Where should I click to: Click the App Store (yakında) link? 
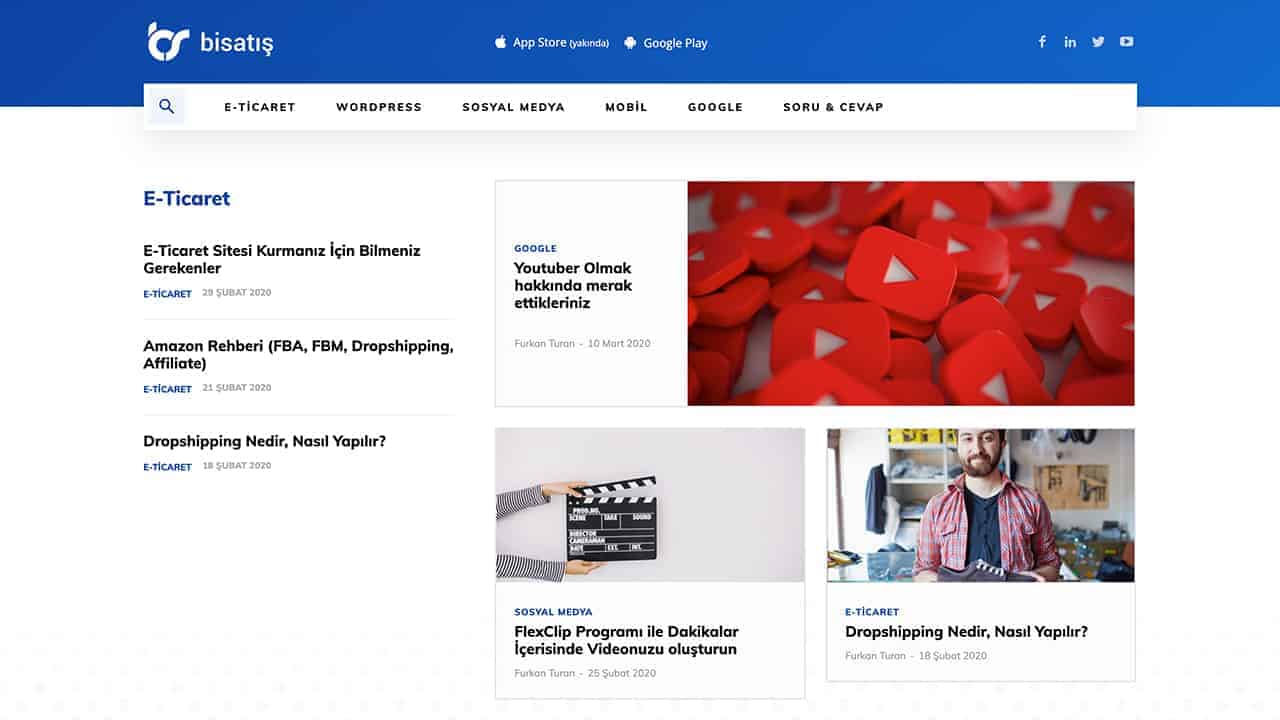click(551, 43)
